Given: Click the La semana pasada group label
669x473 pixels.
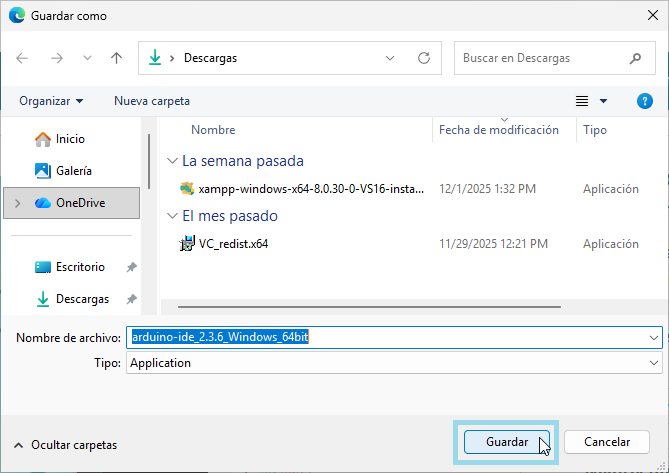Looking at the screenshot, I should (x=243, y=161).
